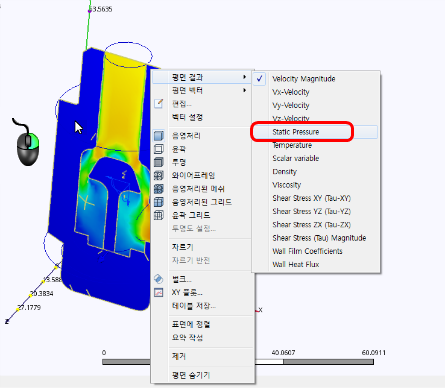Select Viscosity in the result submenu
The height and width of the screenshot is (388, 445).
[287, 185]
